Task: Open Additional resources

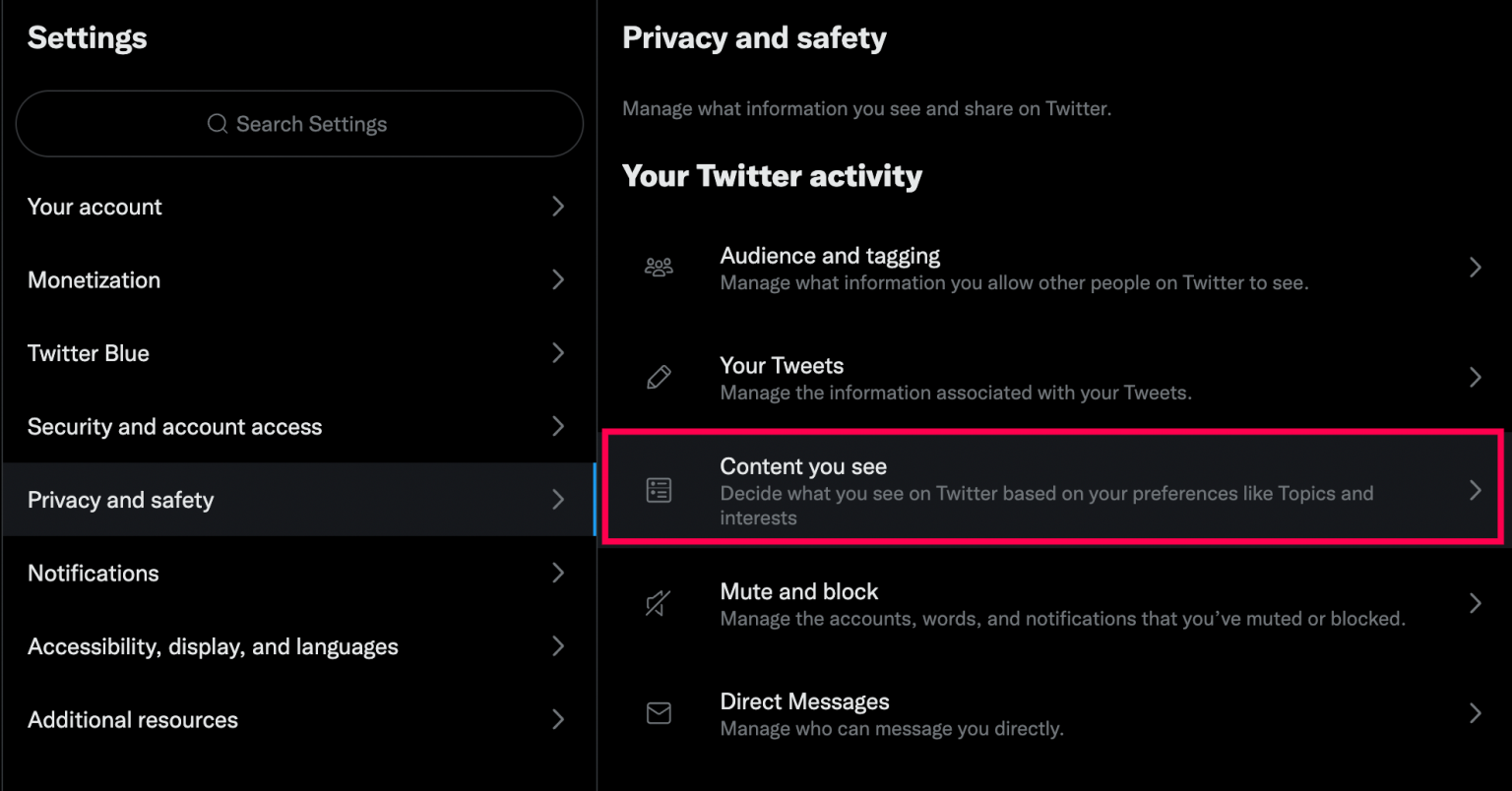Action: point(133,719)
